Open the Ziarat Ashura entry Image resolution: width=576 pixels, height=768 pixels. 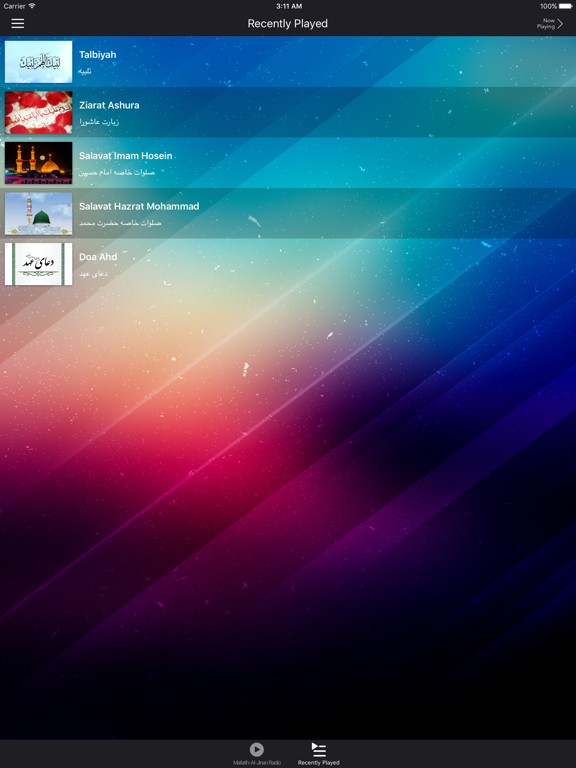point(288,112)
